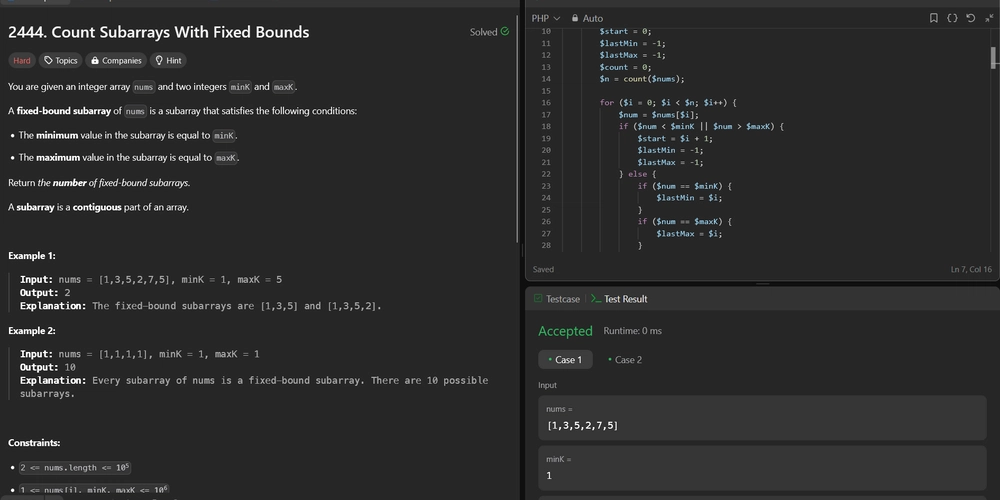The width and height of the screenshot is (1000, 500).
Task: Click the Example 1 heading
Action: point(32,256)
